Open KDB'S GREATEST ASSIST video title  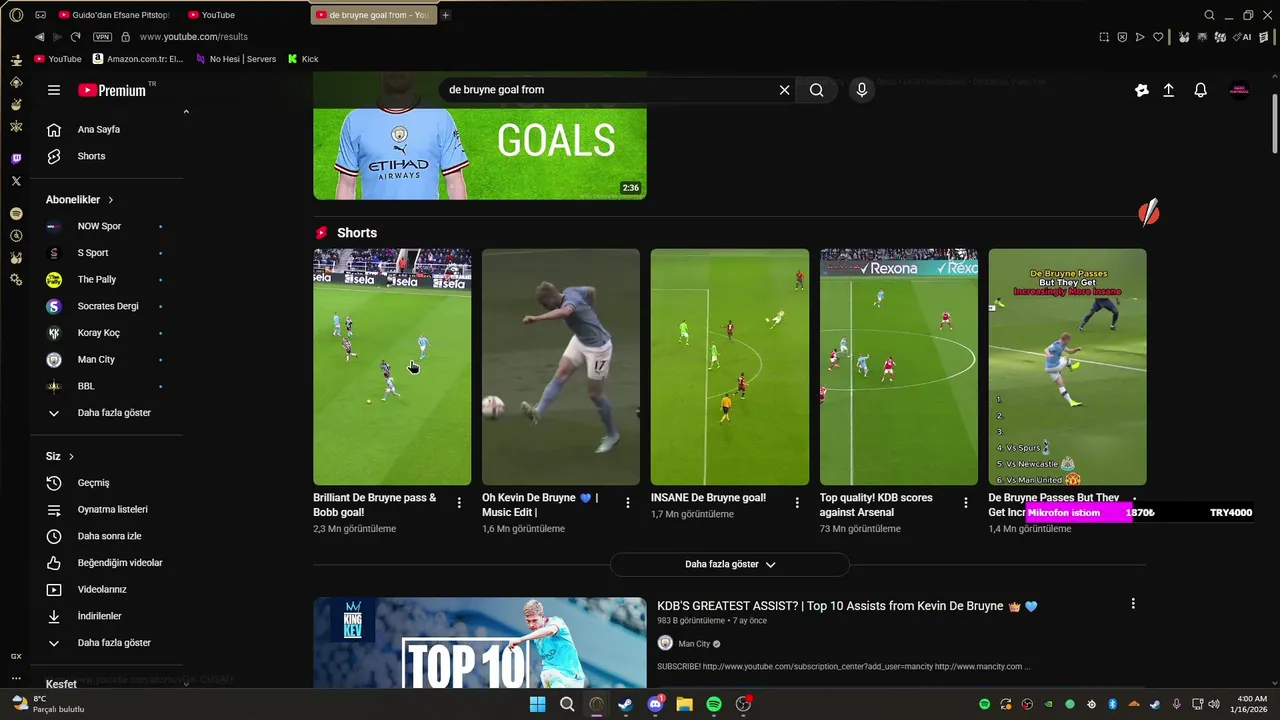(847, 606)
